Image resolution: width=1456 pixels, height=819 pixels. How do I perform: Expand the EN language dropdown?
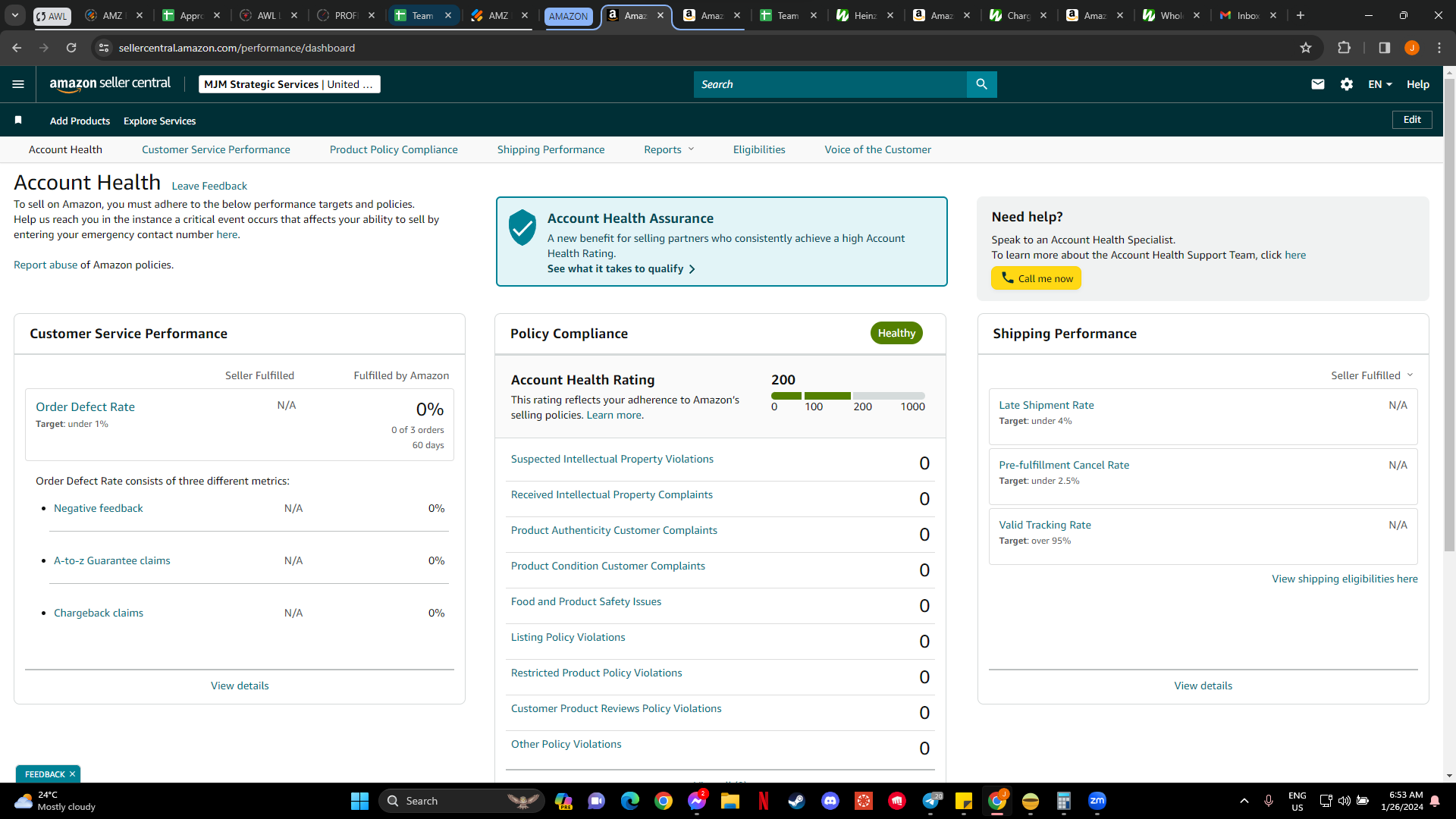pos(1380,84)
